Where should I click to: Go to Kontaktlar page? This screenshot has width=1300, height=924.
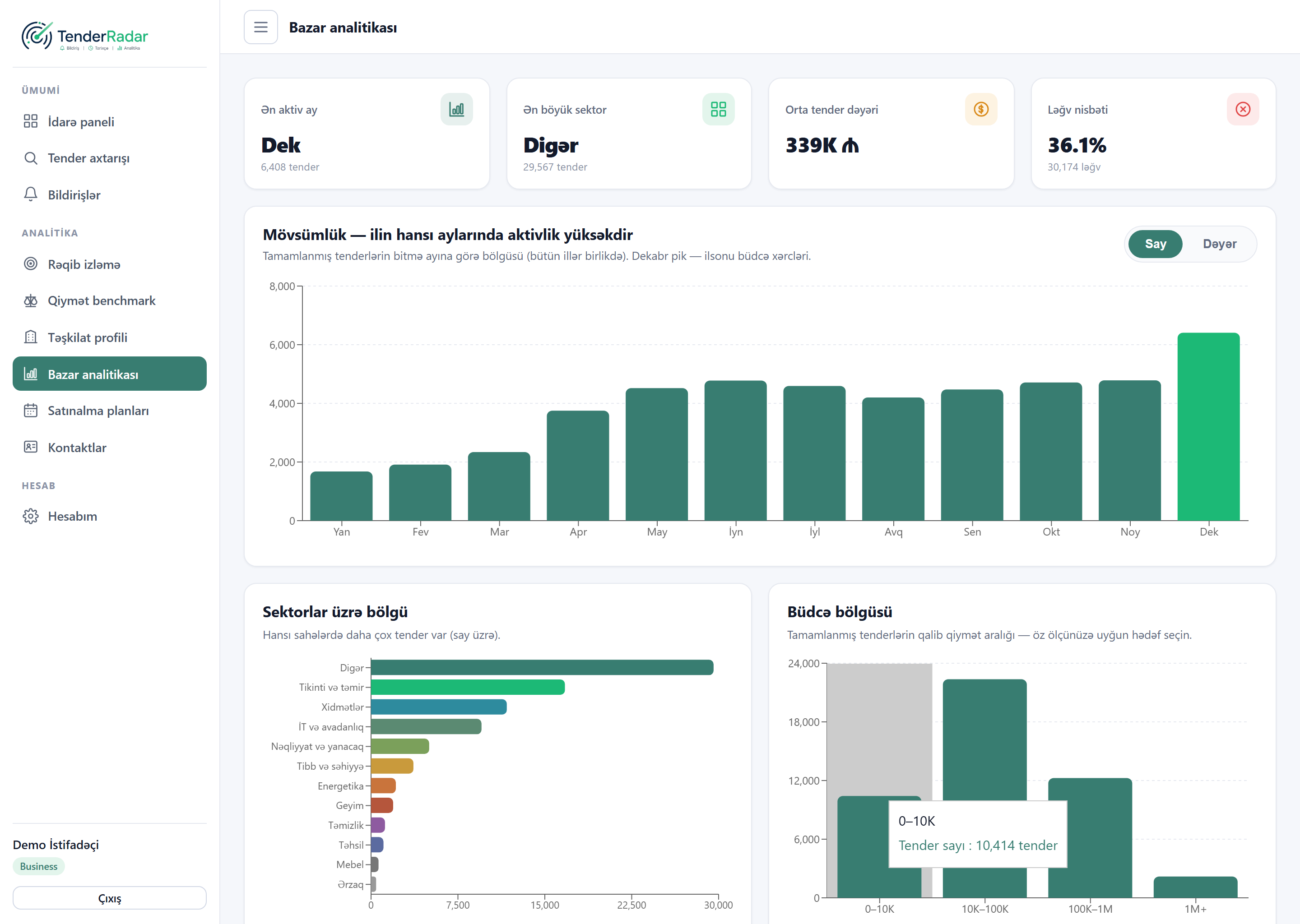[x=109, y=448]
